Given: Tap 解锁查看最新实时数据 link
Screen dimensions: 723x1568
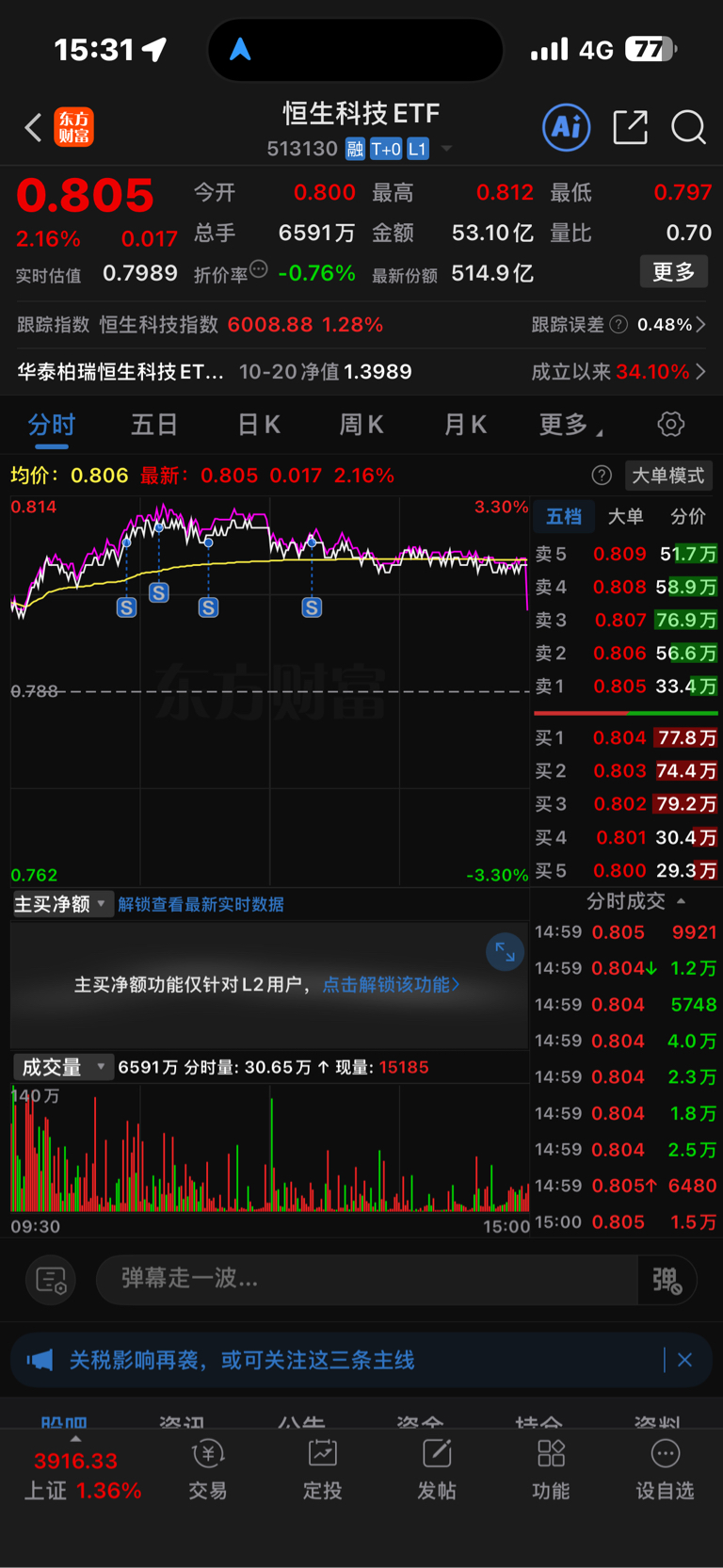Looking at the screenshot, I should [x=201, y=904].
